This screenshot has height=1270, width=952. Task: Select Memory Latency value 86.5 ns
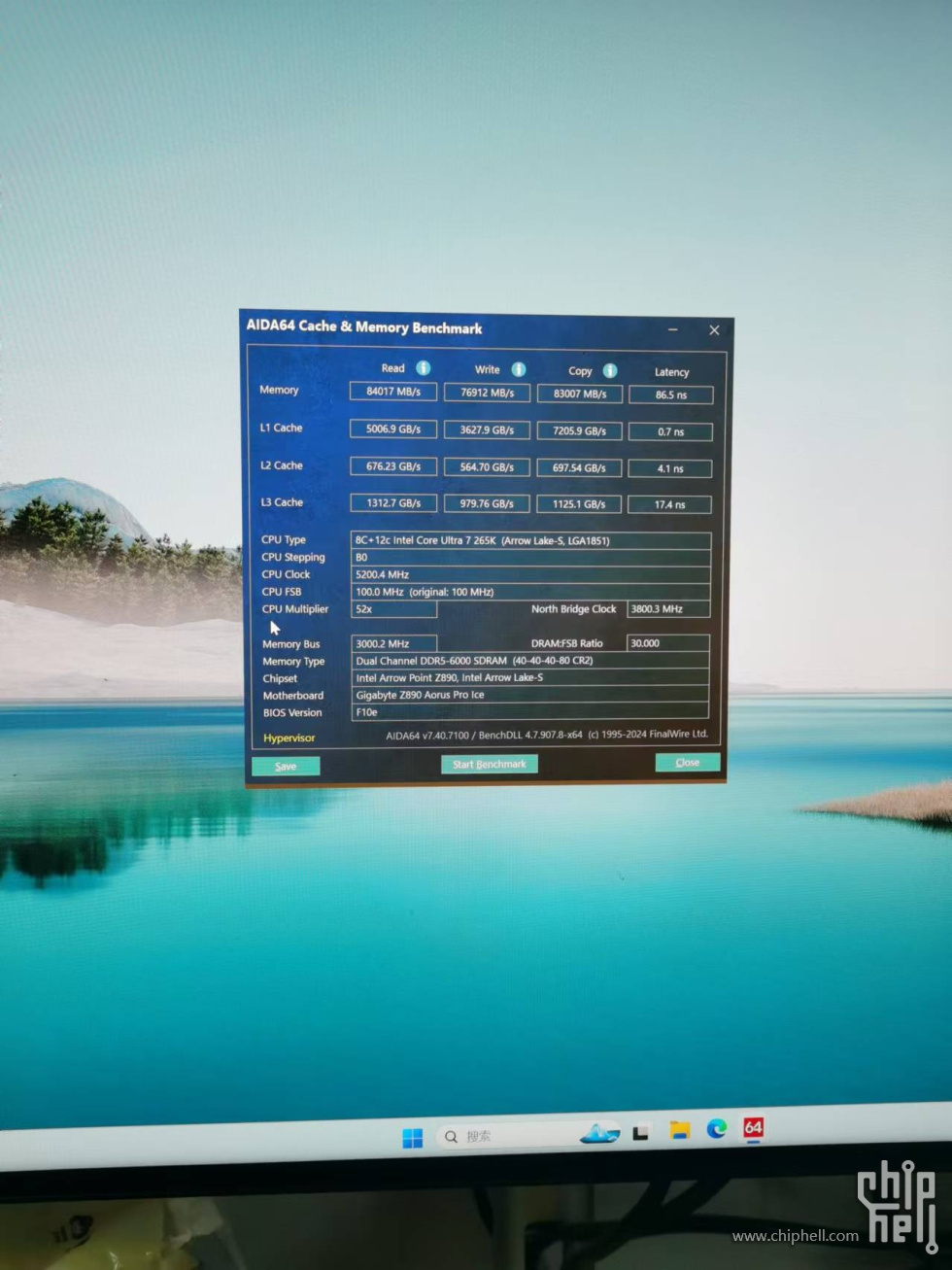[x=671, y=395]
